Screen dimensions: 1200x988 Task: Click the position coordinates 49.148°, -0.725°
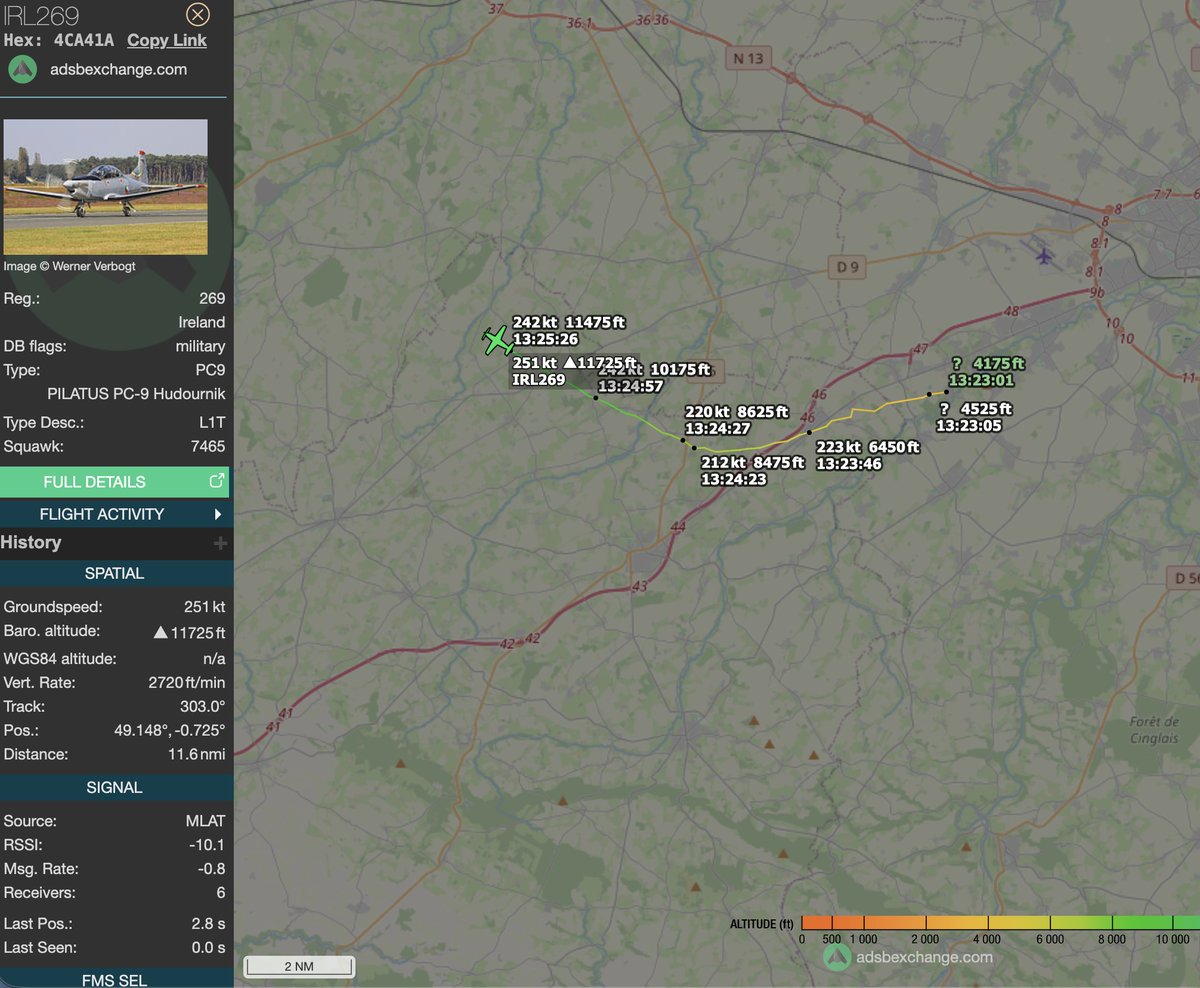pos(169,730)
